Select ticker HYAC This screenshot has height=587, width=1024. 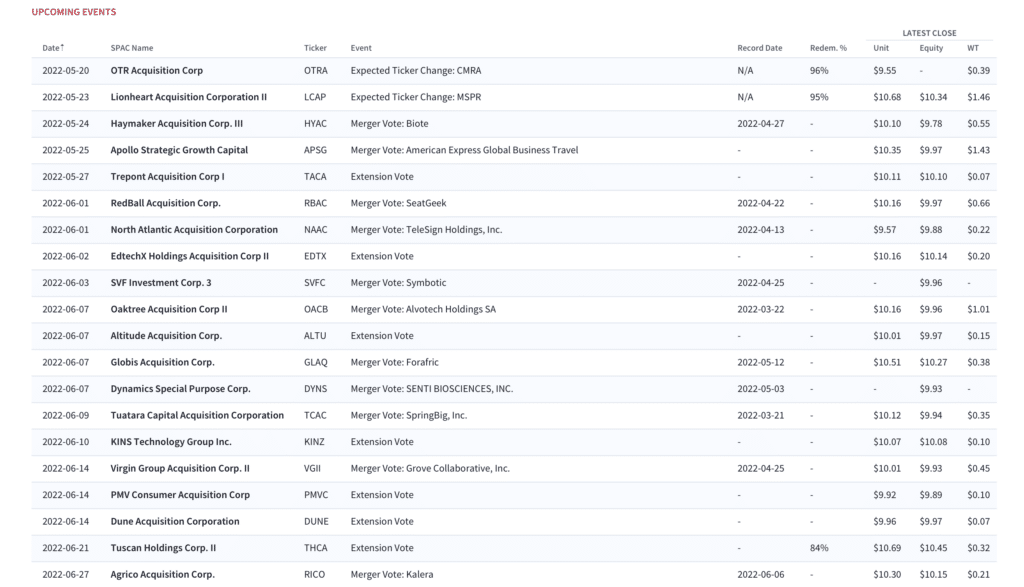tap(315, 123)
